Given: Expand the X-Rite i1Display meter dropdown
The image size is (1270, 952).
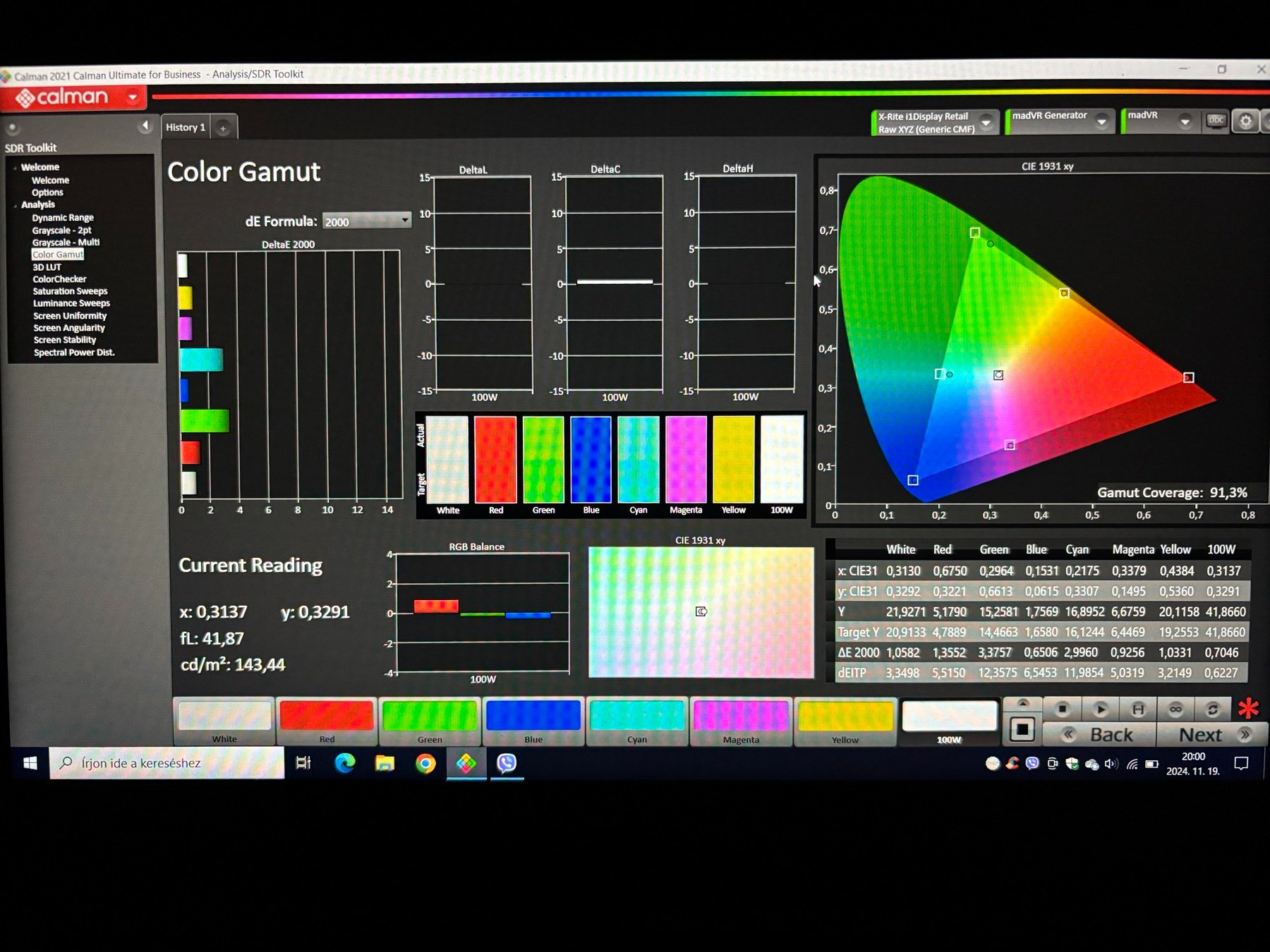Looking at the screenshot, I should point(986,123).
